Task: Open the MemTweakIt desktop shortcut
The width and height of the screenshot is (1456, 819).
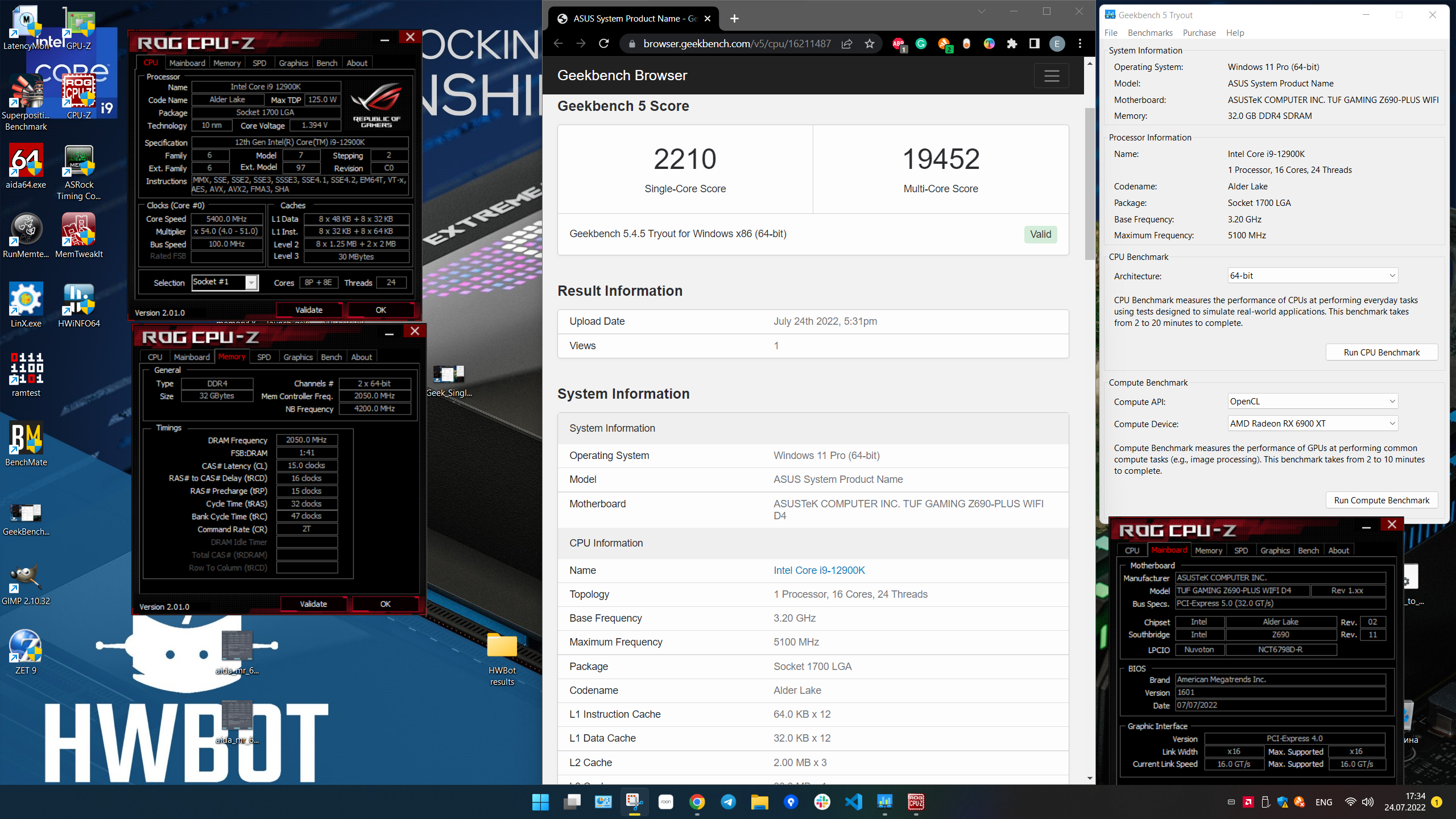Action: [79, 237]
